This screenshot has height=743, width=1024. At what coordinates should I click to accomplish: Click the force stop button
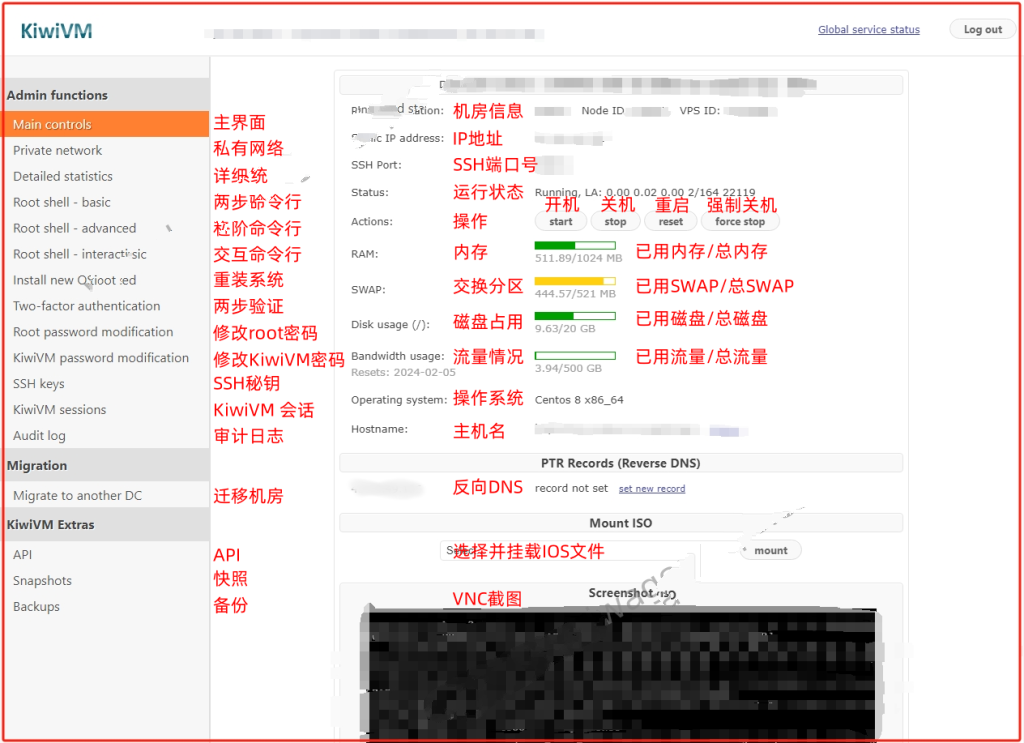(x=739, y=222)
